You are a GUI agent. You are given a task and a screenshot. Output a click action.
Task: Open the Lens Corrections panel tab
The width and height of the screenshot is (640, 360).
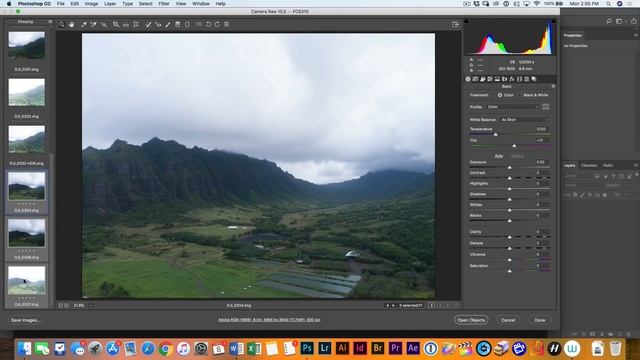pos(505,79)
